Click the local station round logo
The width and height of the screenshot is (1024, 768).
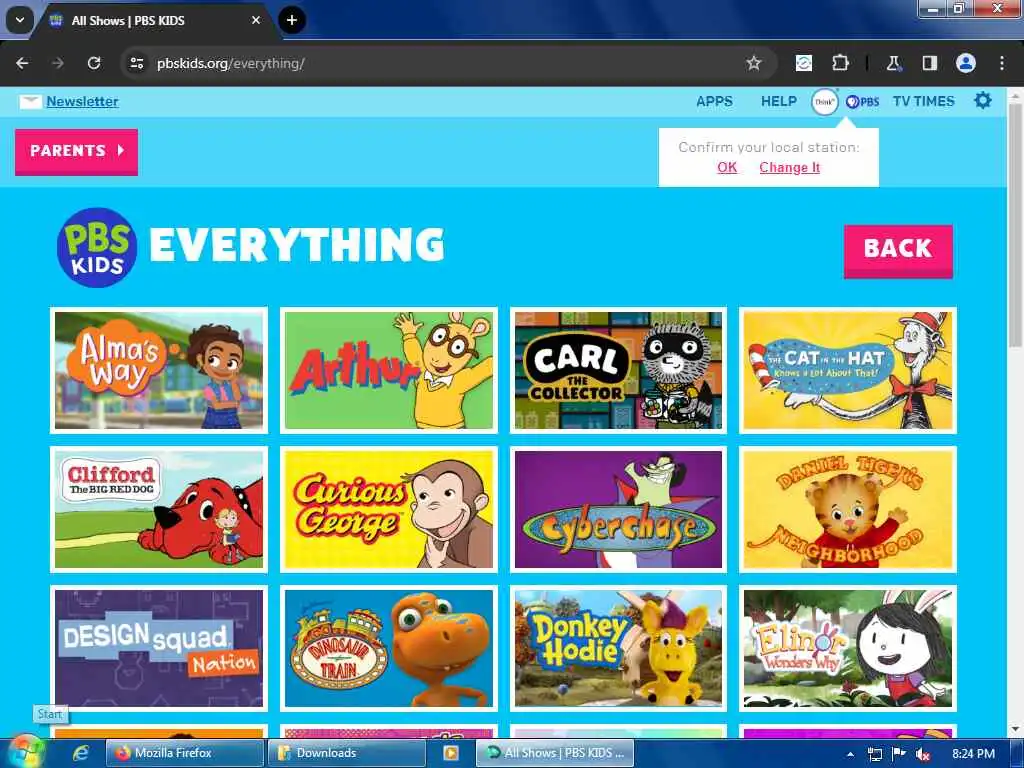point(824,102)
